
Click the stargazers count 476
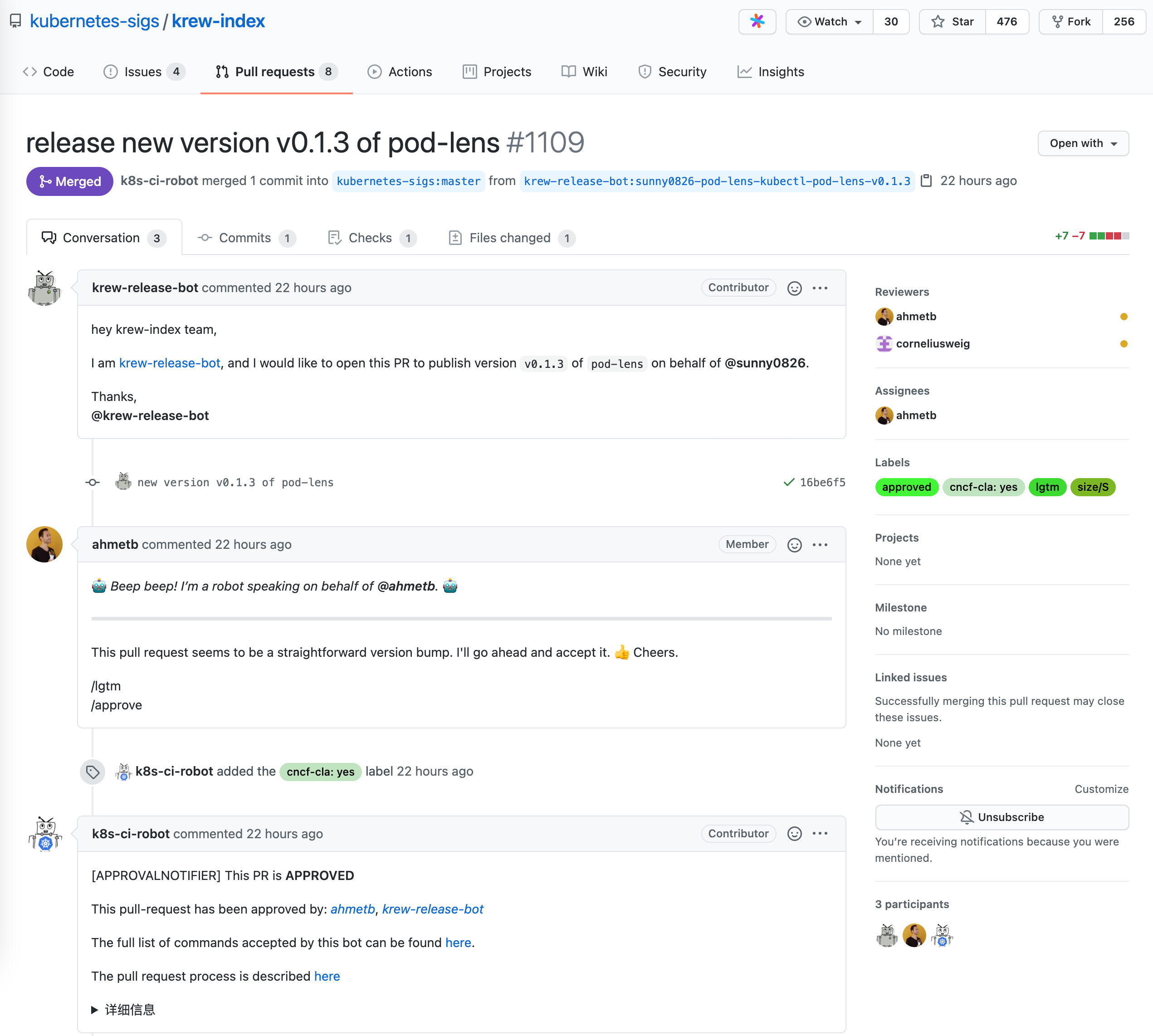(x=1007, y=22)
